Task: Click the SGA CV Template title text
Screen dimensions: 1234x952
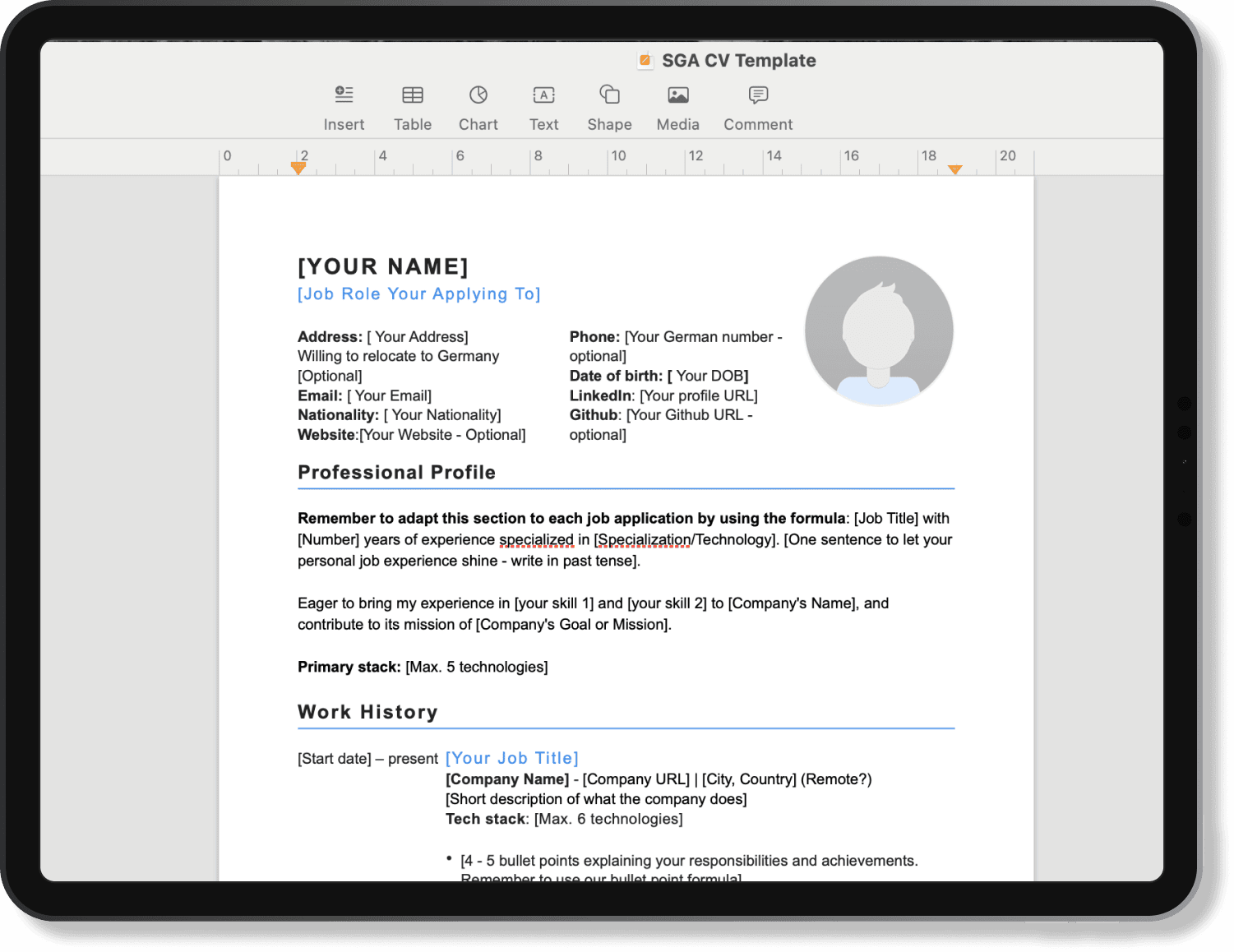Action: click(739, 61)
